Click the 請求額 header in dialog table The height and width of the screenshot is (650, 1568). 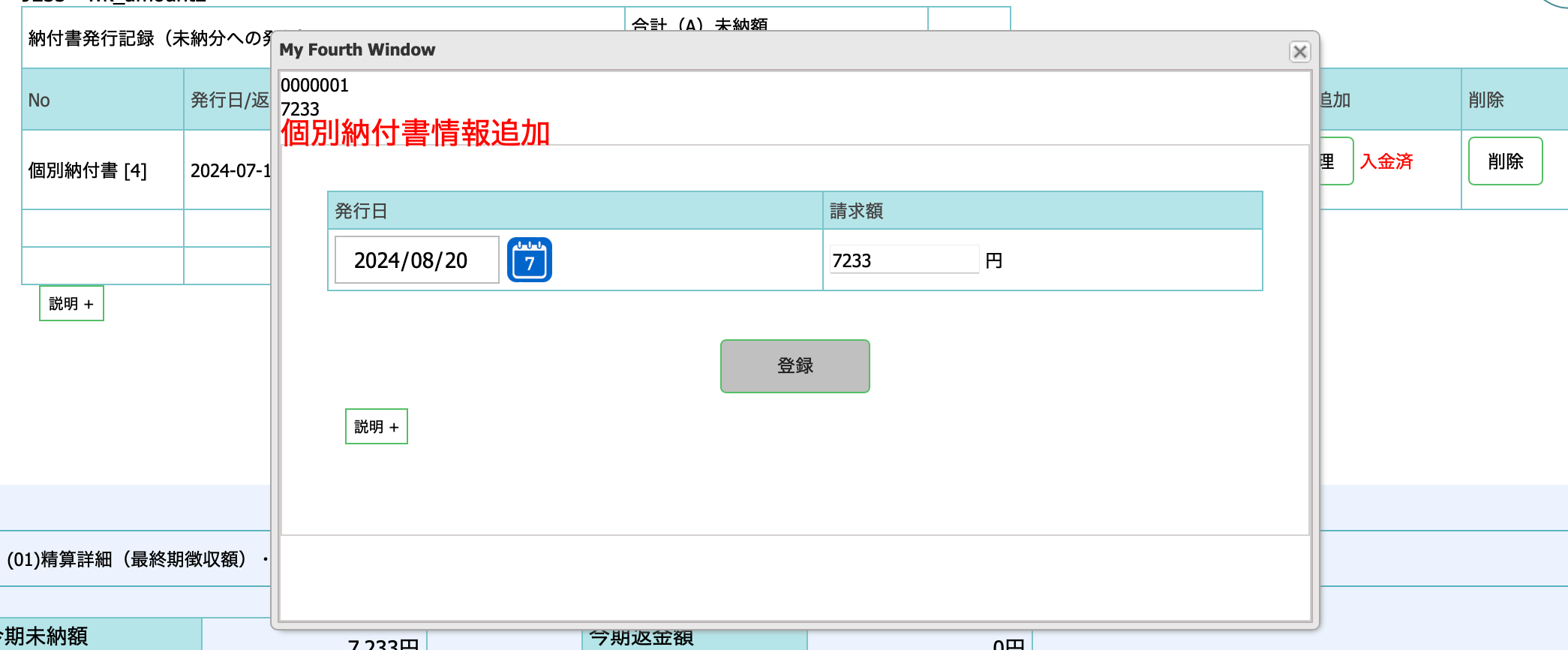856,211
